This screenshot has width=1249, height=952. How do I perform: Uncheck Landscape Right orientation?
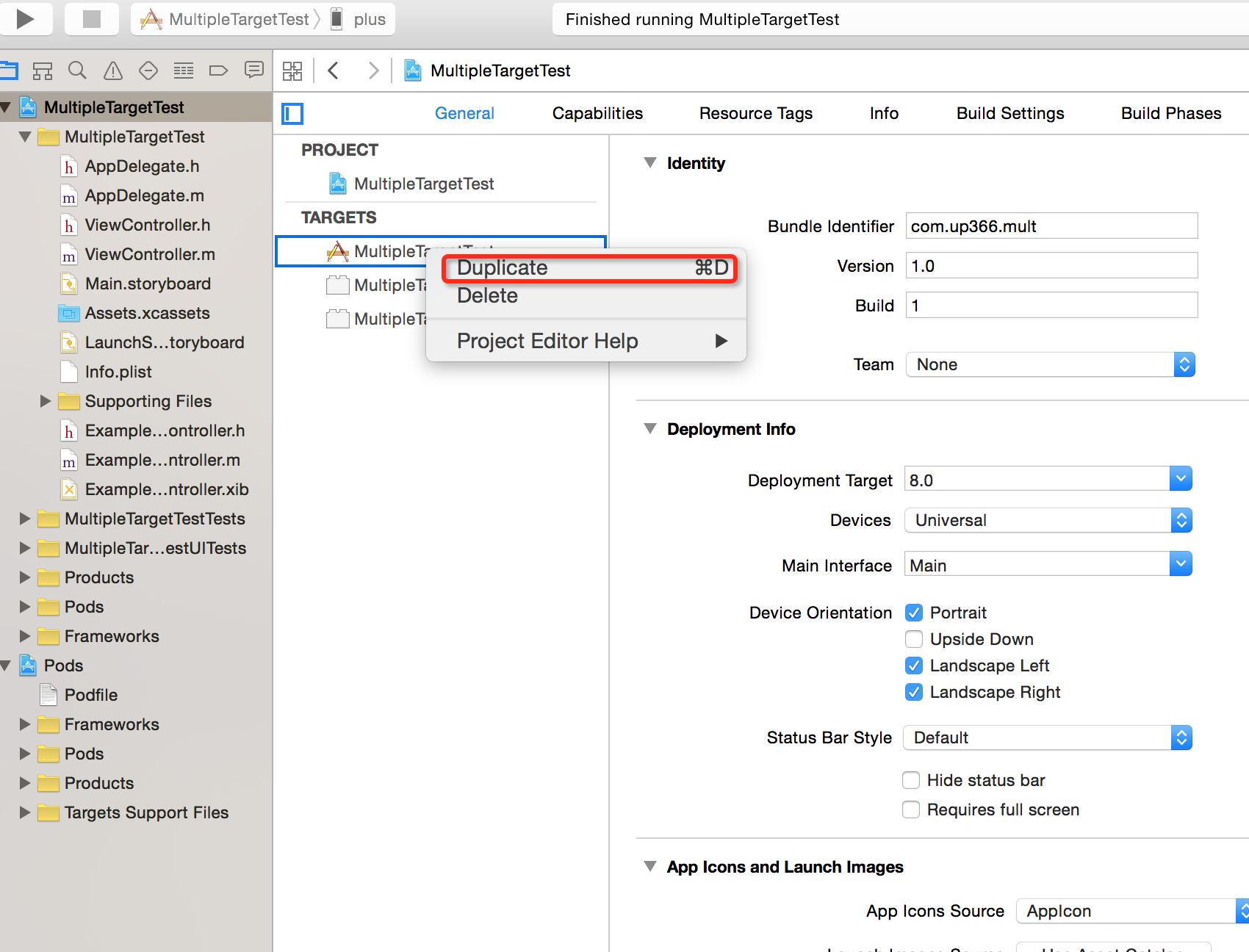pos(914,692)
